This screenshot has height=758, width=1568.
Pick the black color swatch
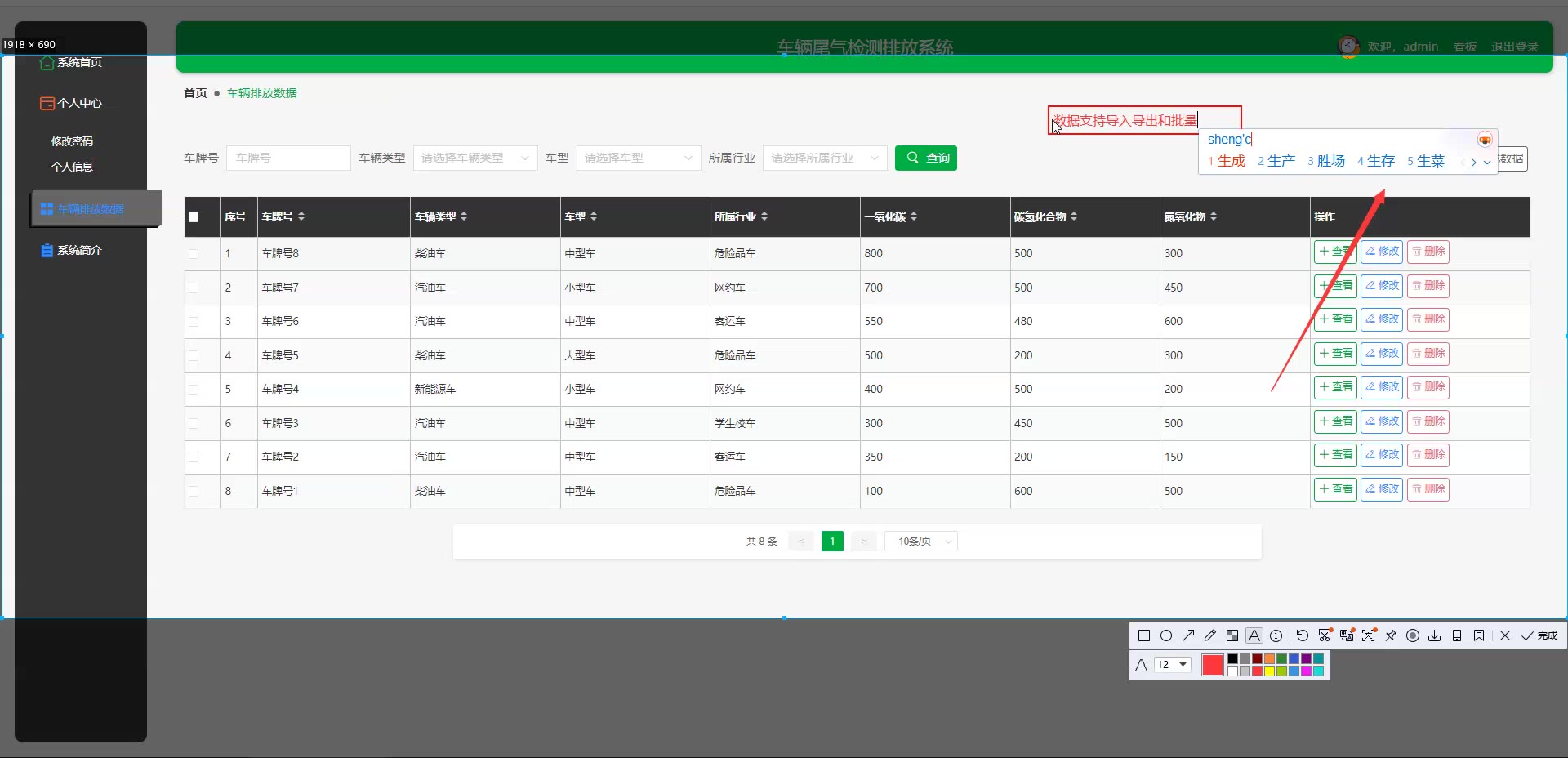click(1232, 659)
